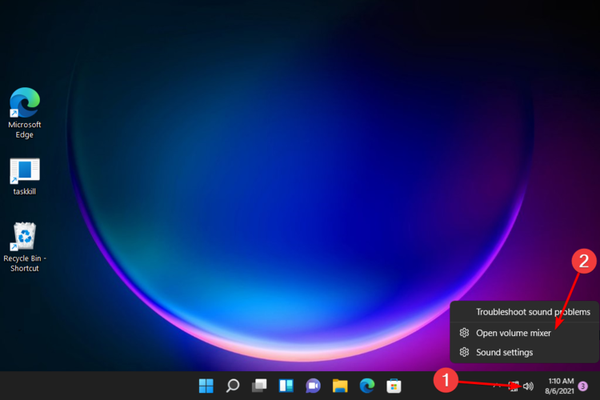Open the notification count badge
600x400 pixels.
[x=583, y=386]
